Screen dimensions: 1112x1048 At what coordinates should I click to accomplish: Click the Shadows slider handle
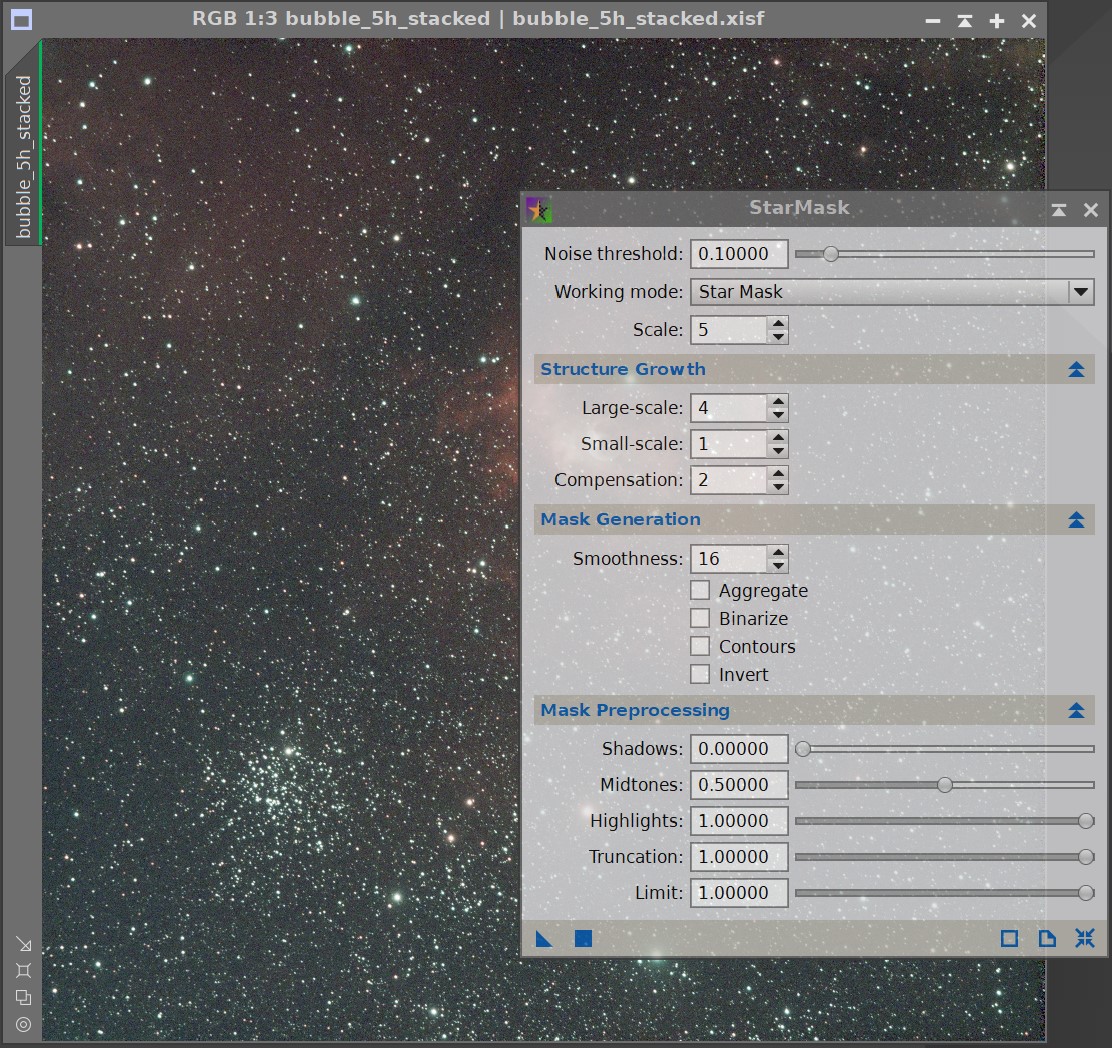pos(803,749)
